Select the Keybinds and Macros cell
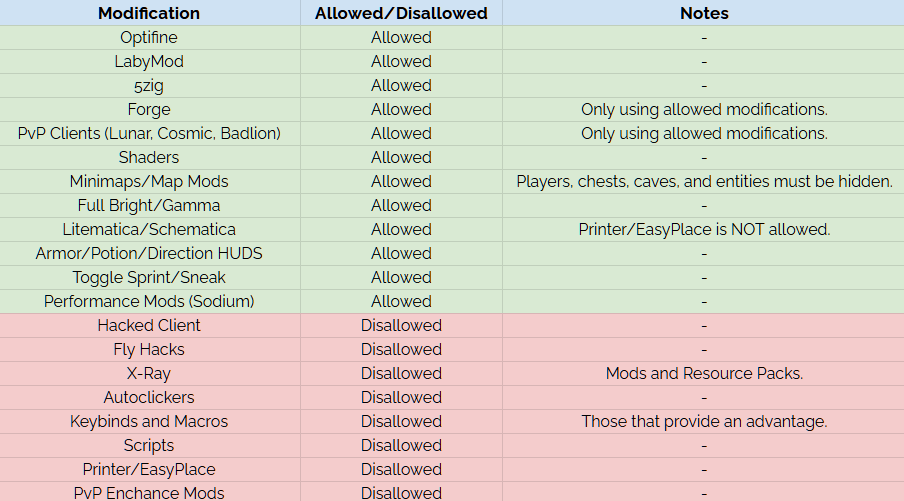 click(149, 421)
